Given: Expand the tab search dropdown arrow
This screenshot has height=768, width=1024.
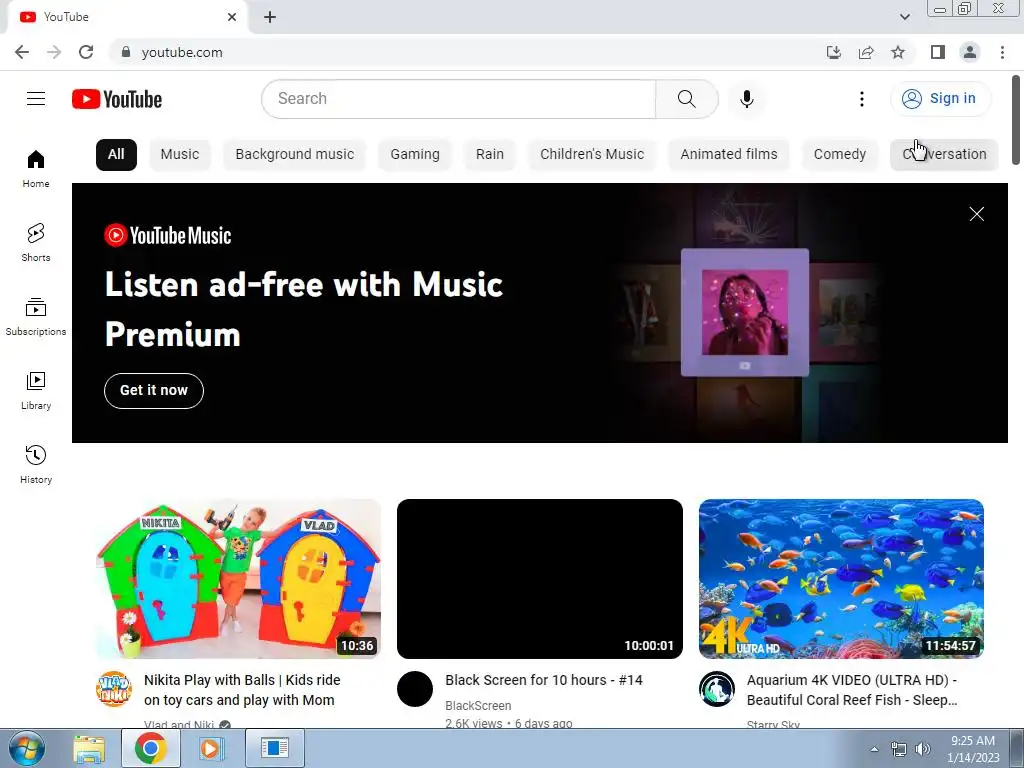Looking at the screenshot, I should pos(904,17).
